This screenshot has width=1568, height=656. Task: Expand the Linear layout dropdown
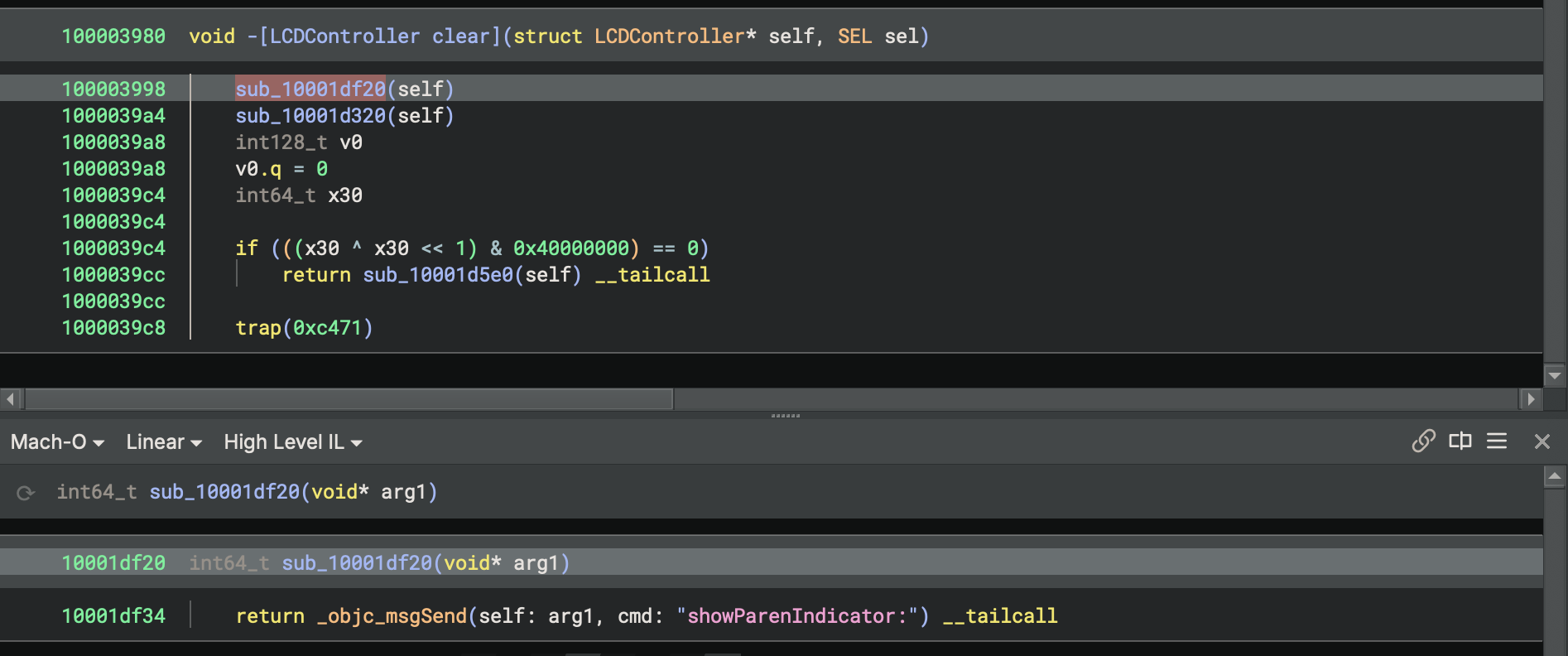tap(163, 442)
